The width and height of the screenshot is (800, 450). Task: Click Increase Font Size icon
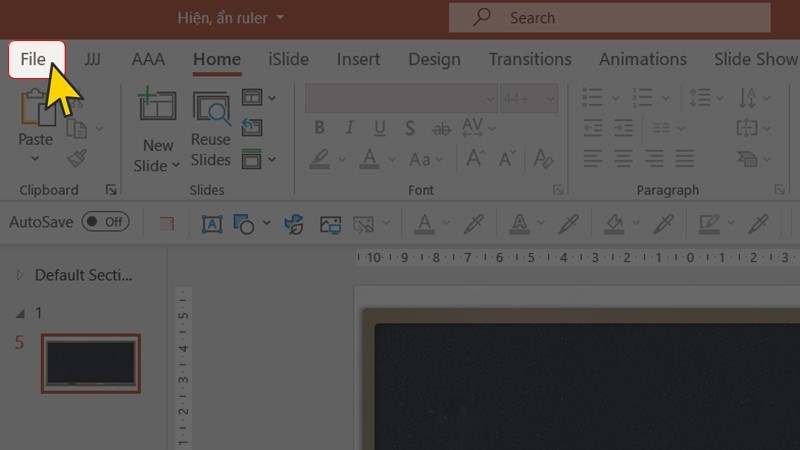point(476,158)
